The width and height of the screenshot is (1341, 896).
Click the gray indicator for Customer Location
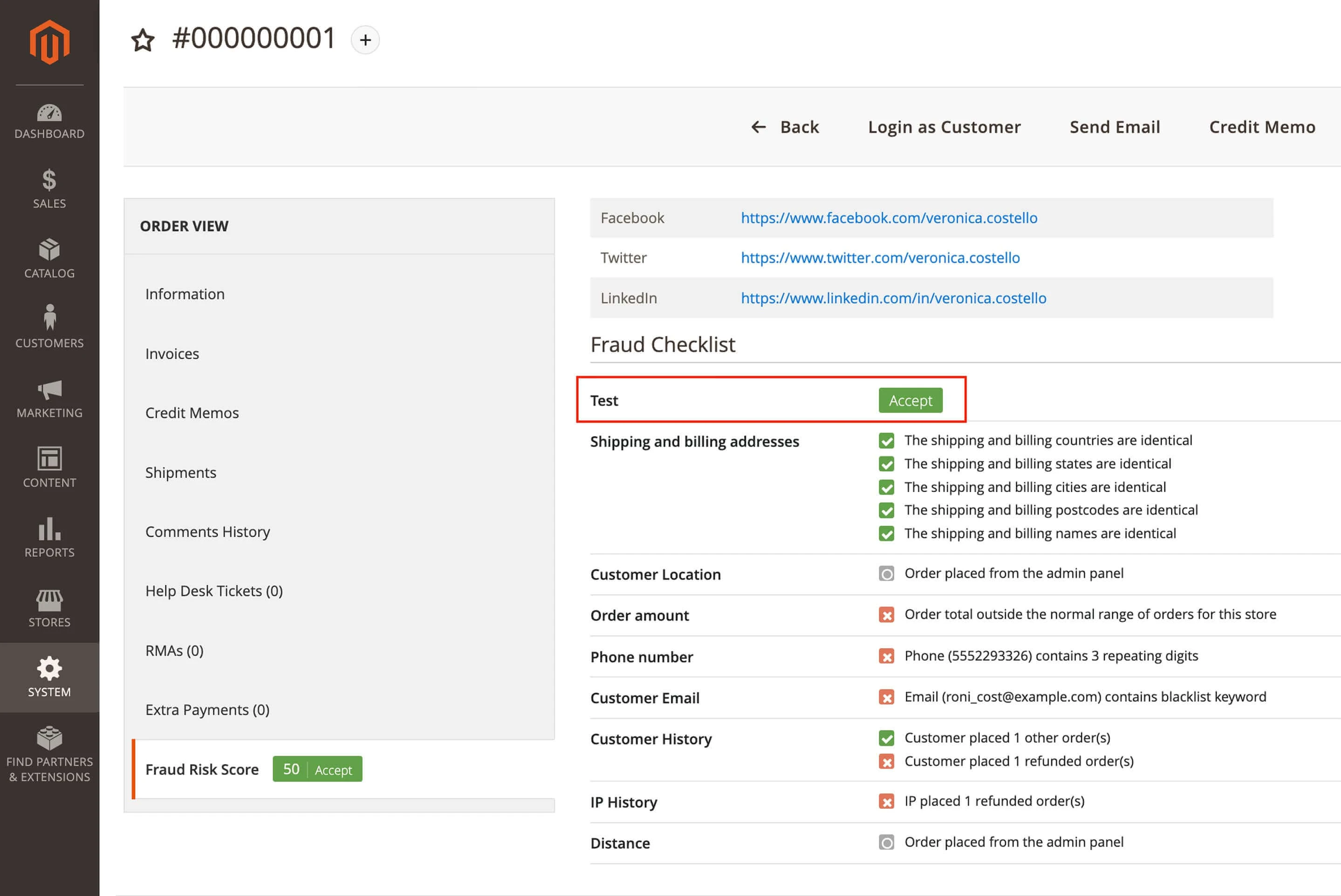coord(886,574)
